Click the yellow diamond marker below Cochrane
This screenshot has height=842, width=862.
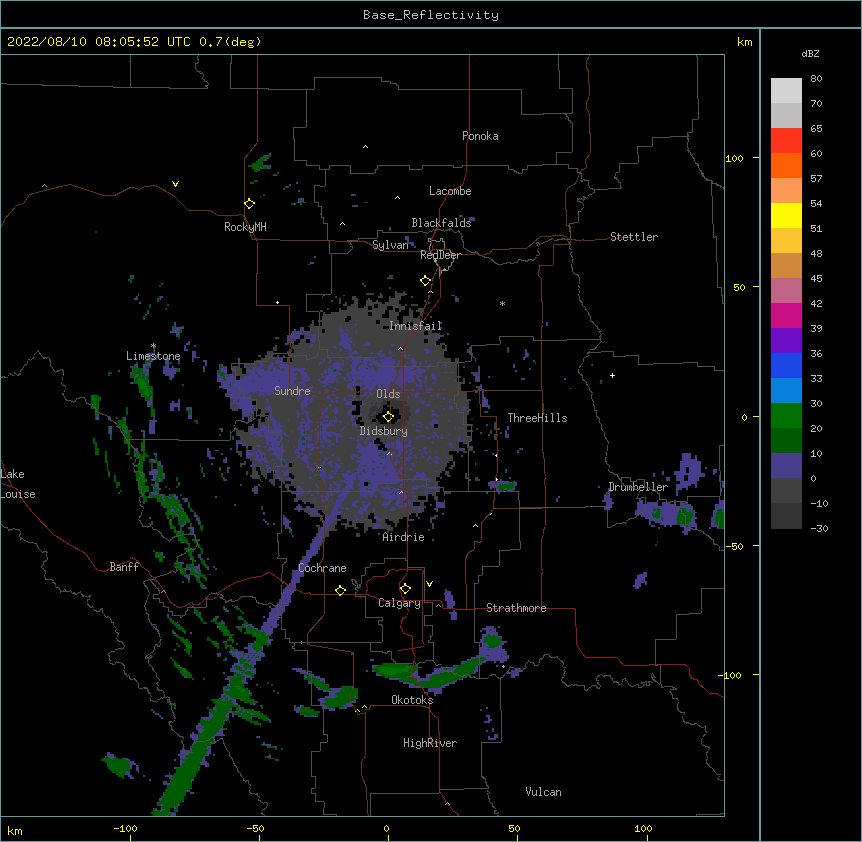pyautogui.click(x=340, y=590)
